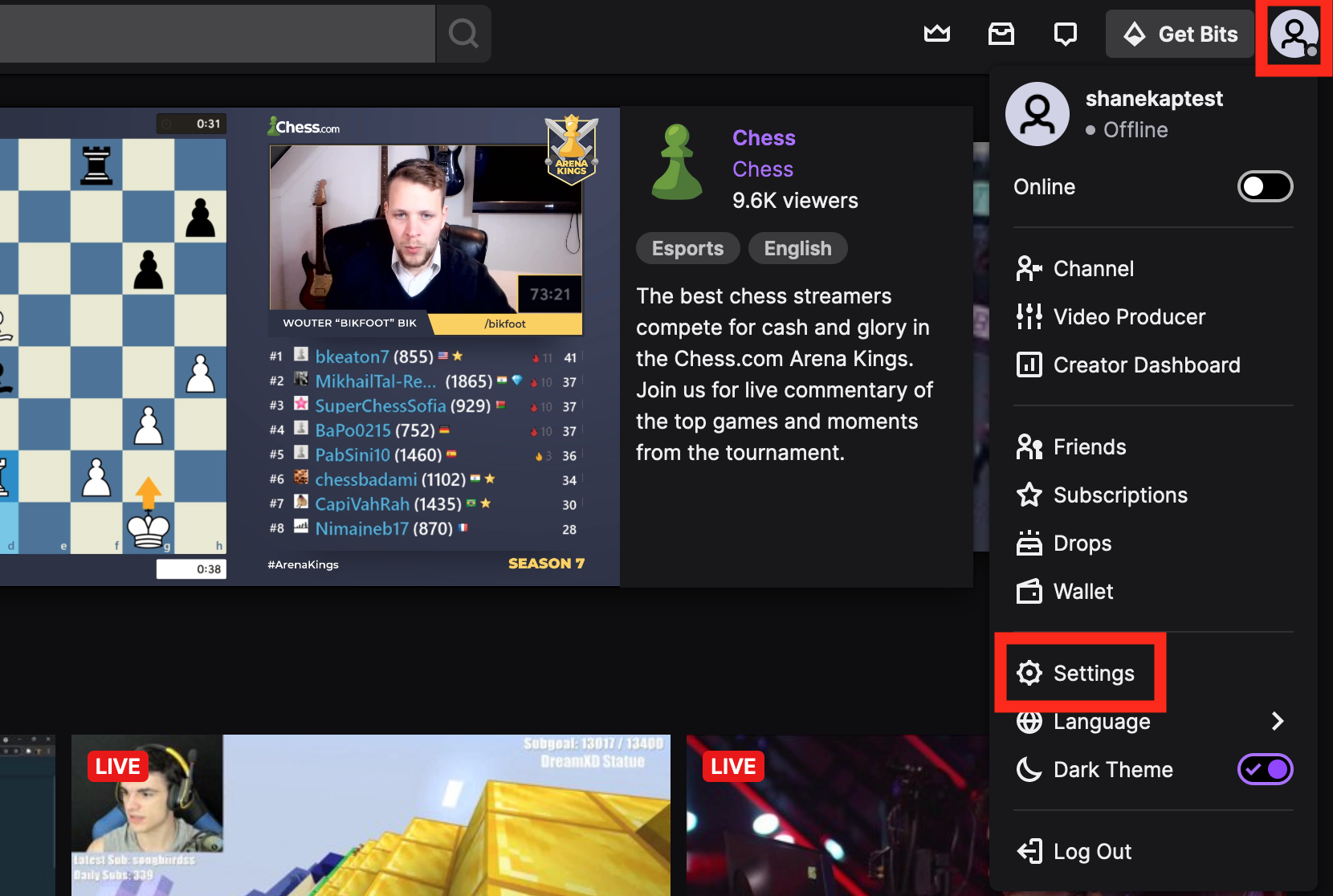Click the search input field
Viewport: 1333px width, 896px height.
coord(217,34)
